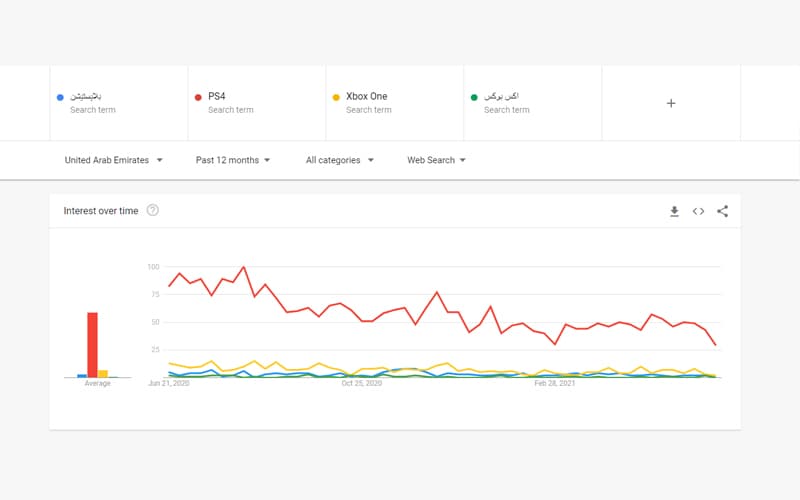Click the share icon on chart card

tap(723, 211)
